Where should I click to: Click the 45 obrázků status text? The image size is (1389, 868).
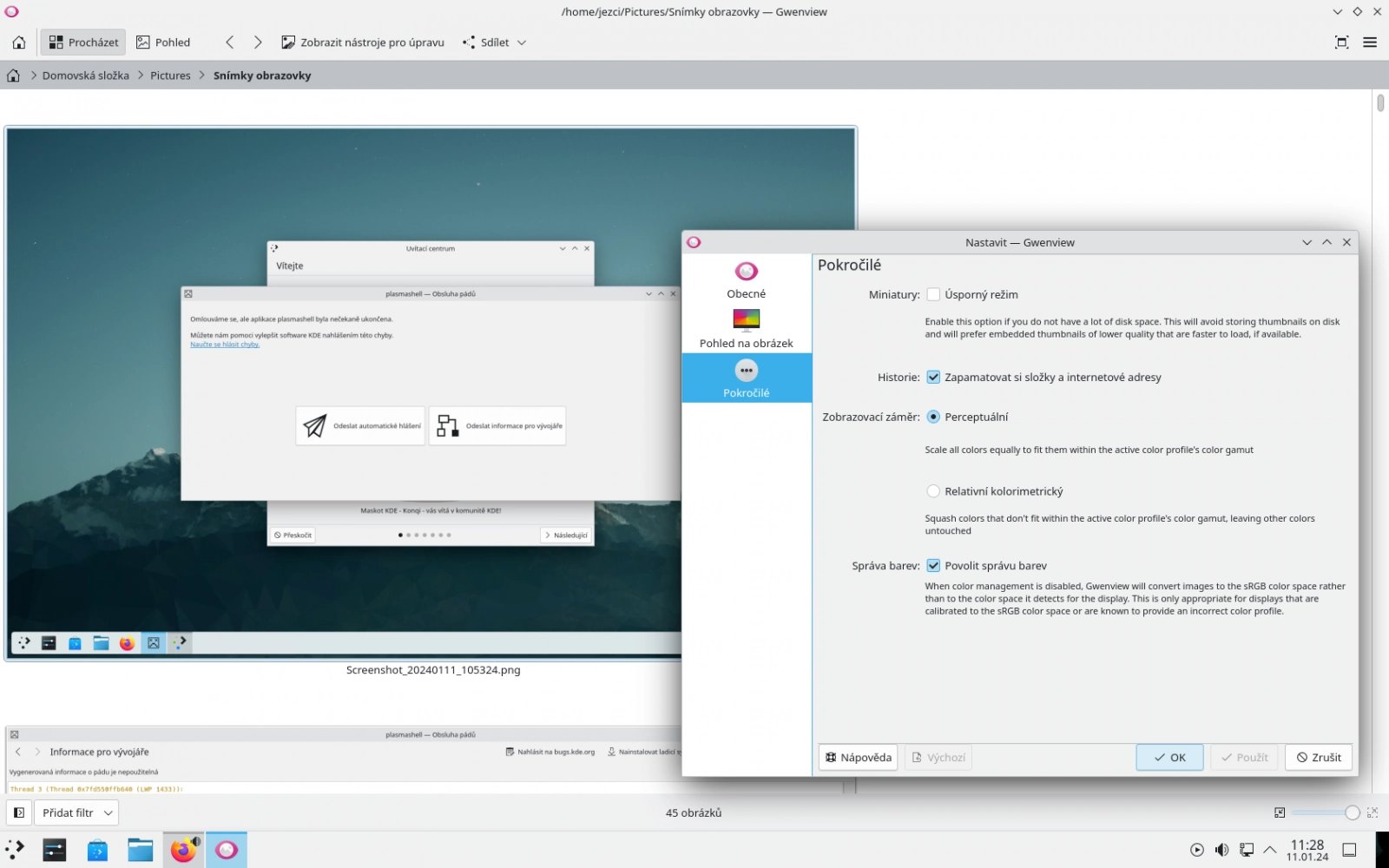click(694, 813)
